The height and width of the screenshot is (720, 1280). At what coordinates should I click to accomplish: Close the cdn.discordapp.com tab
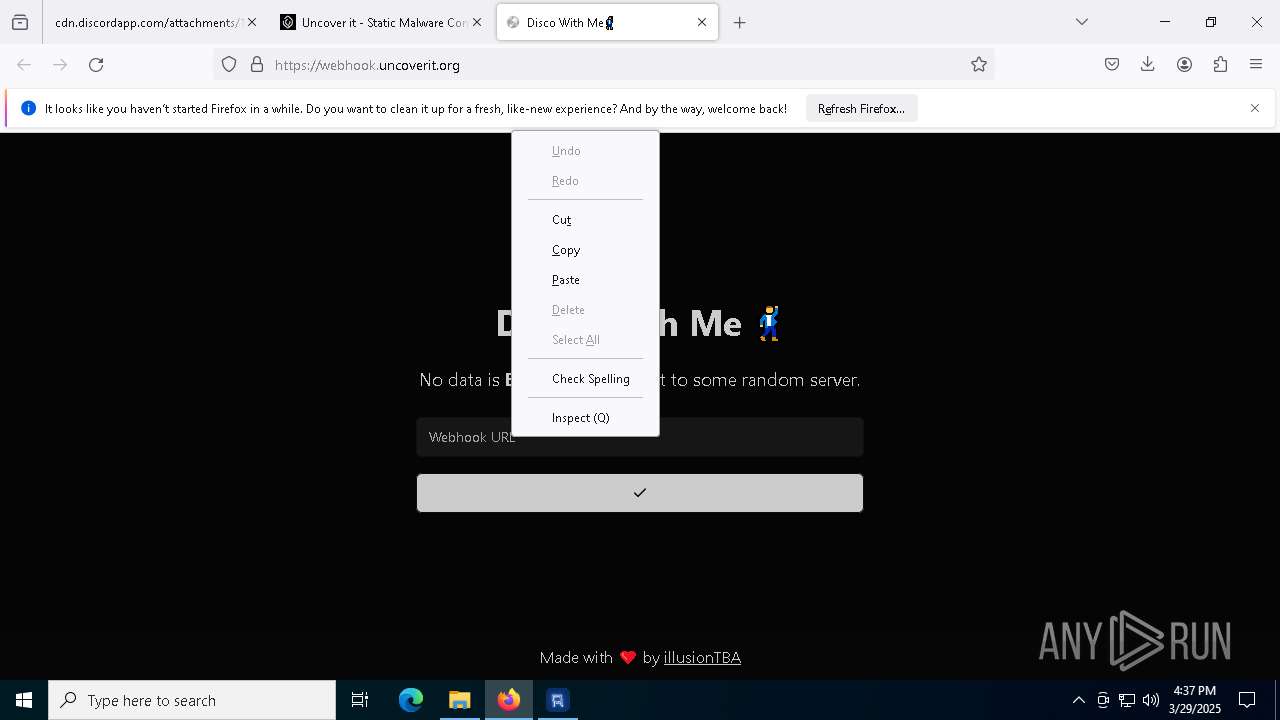pos(252,22)
